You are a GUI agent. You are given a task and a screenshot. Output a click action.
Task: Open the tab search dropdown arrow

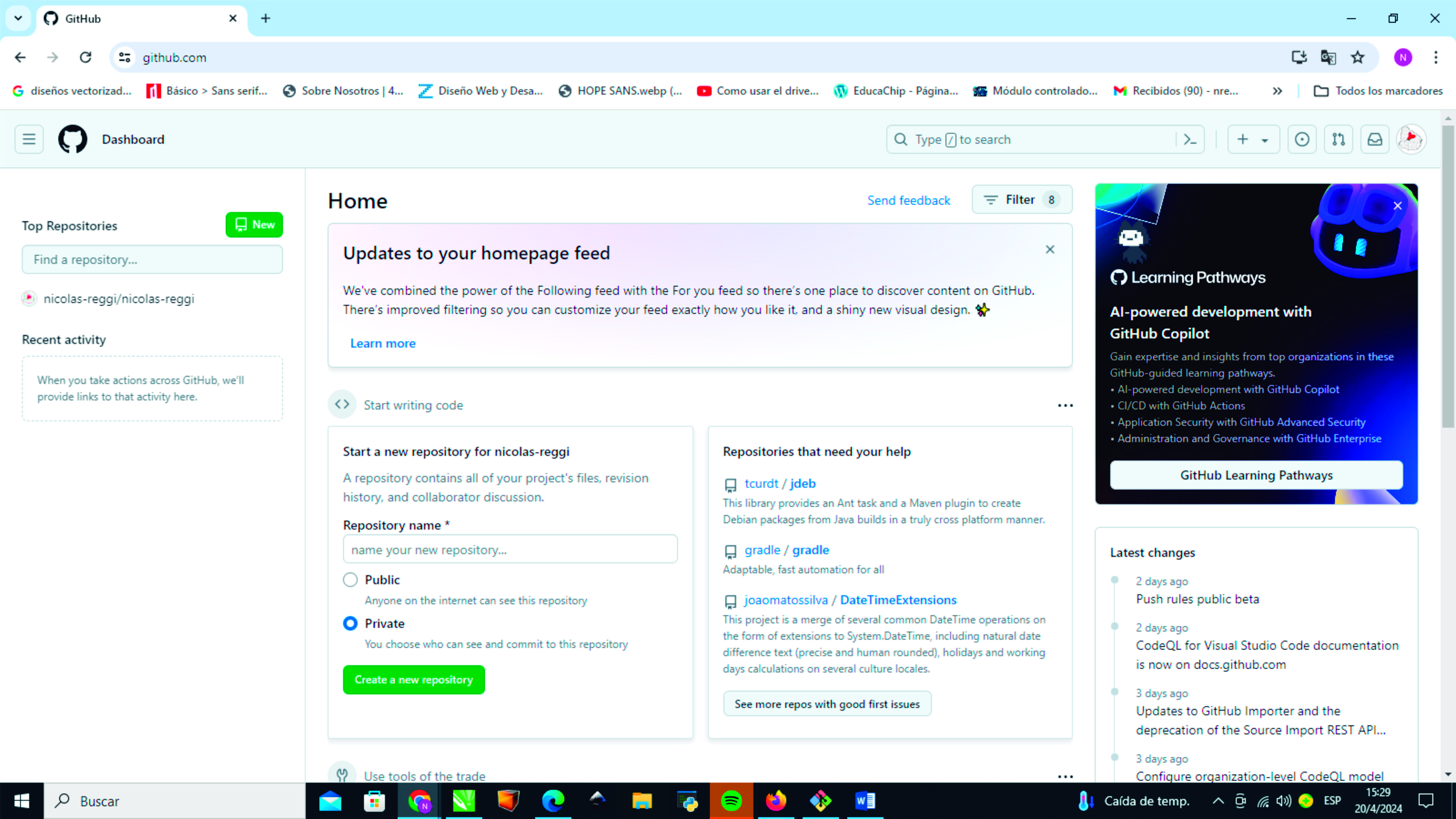tap(18, 18)
